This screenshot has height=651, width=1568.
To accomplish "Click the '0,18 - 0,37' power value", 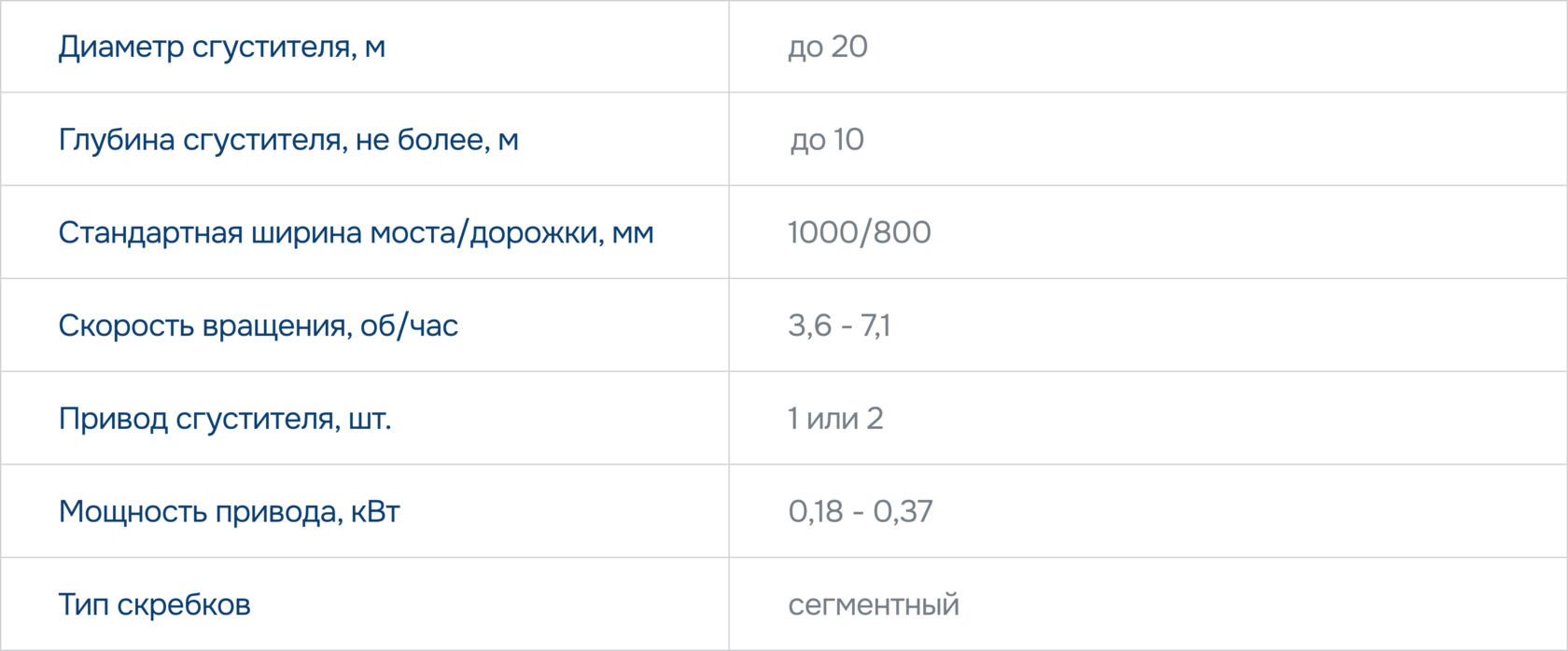I will pyautogui.click(x=860, y=512).
